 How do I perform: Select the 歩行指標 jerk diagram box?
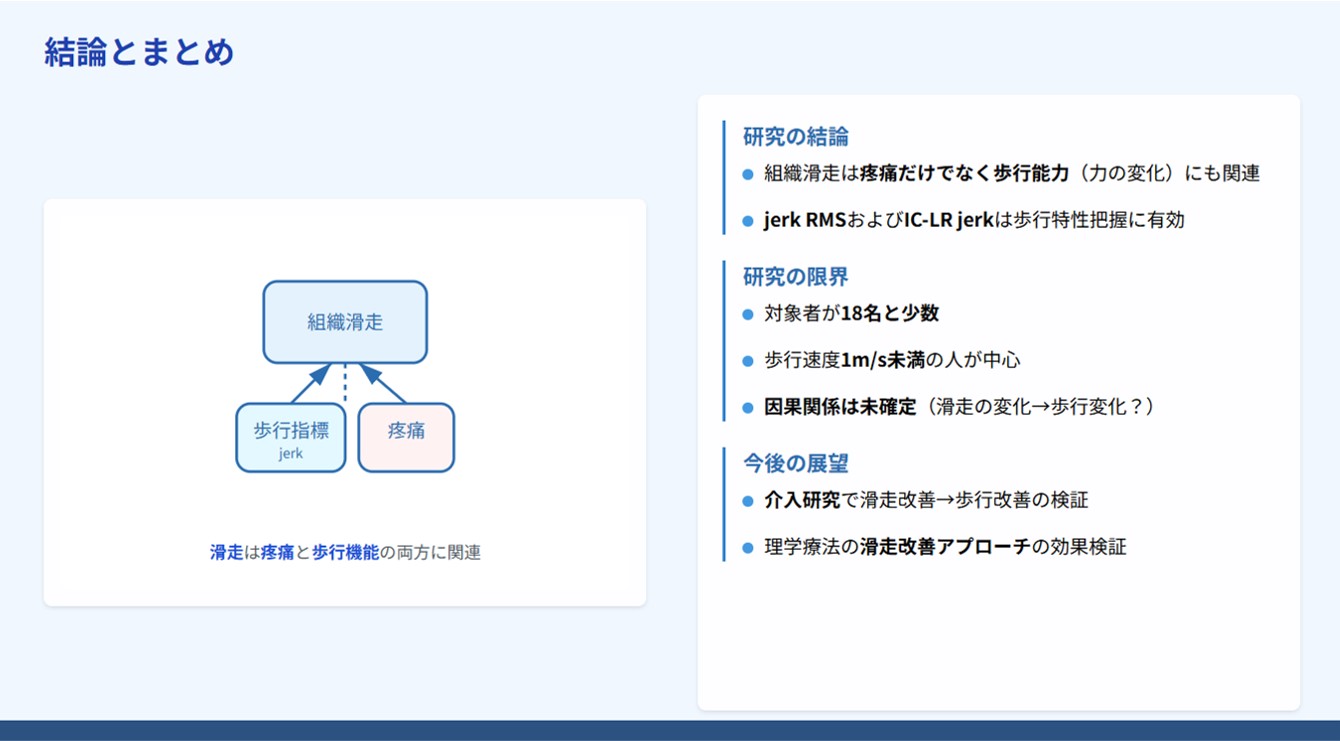pyautogui.click(x=291, y=437)
